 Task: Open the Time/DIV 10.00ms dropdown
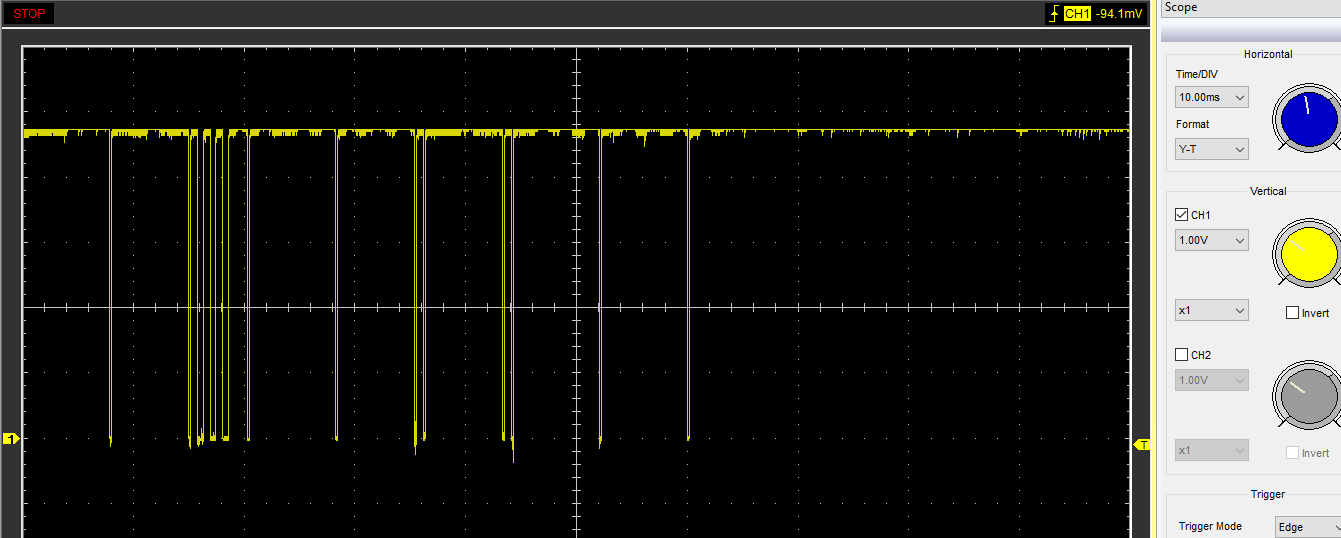click(1212, 97)
